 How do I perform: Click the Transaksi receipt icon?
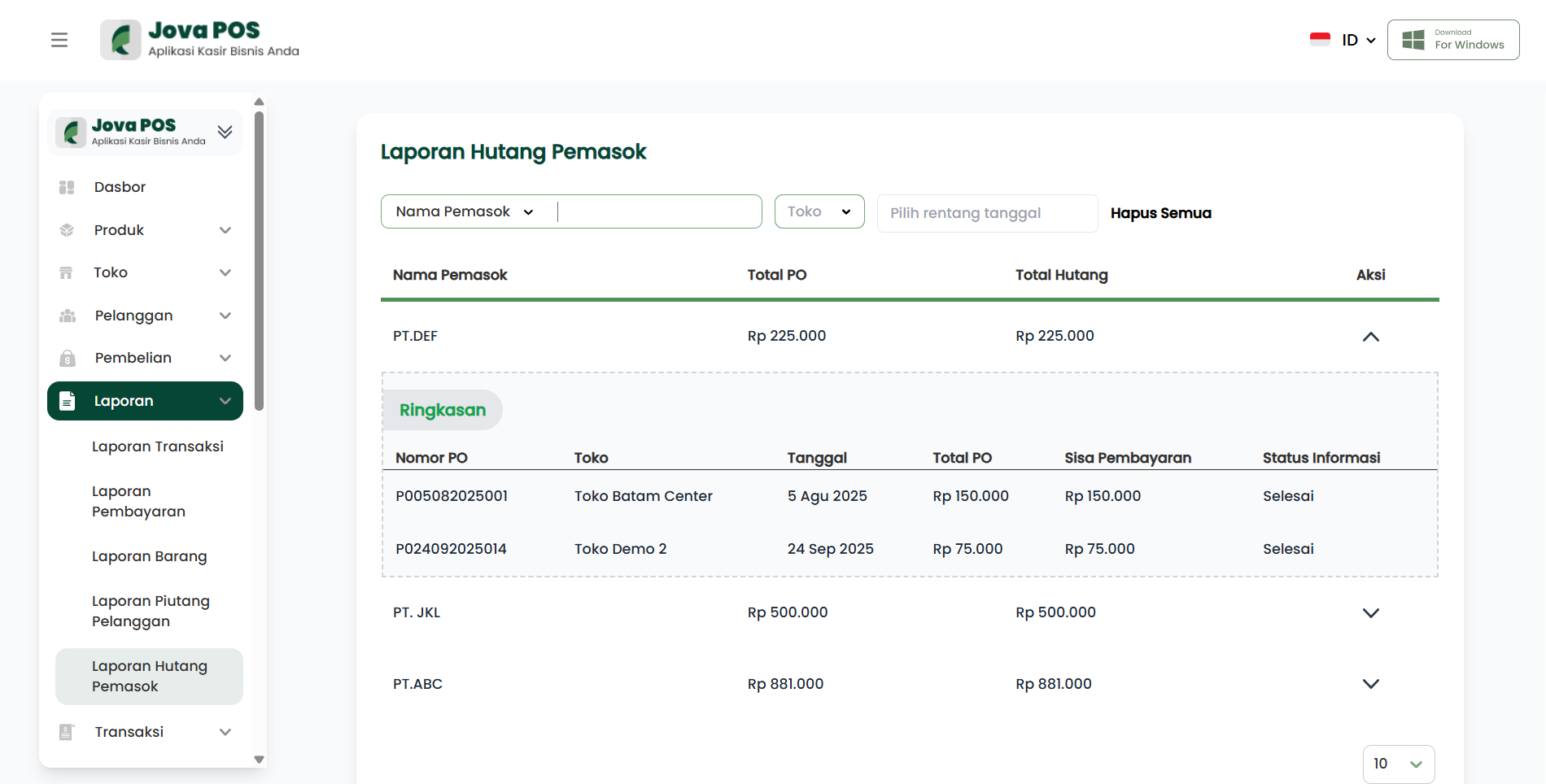click(x=67, y=732)
